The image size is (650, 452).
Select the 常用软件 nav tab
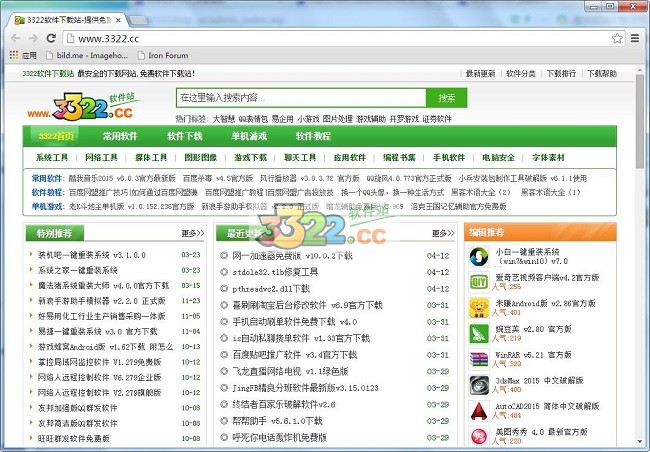120,136
